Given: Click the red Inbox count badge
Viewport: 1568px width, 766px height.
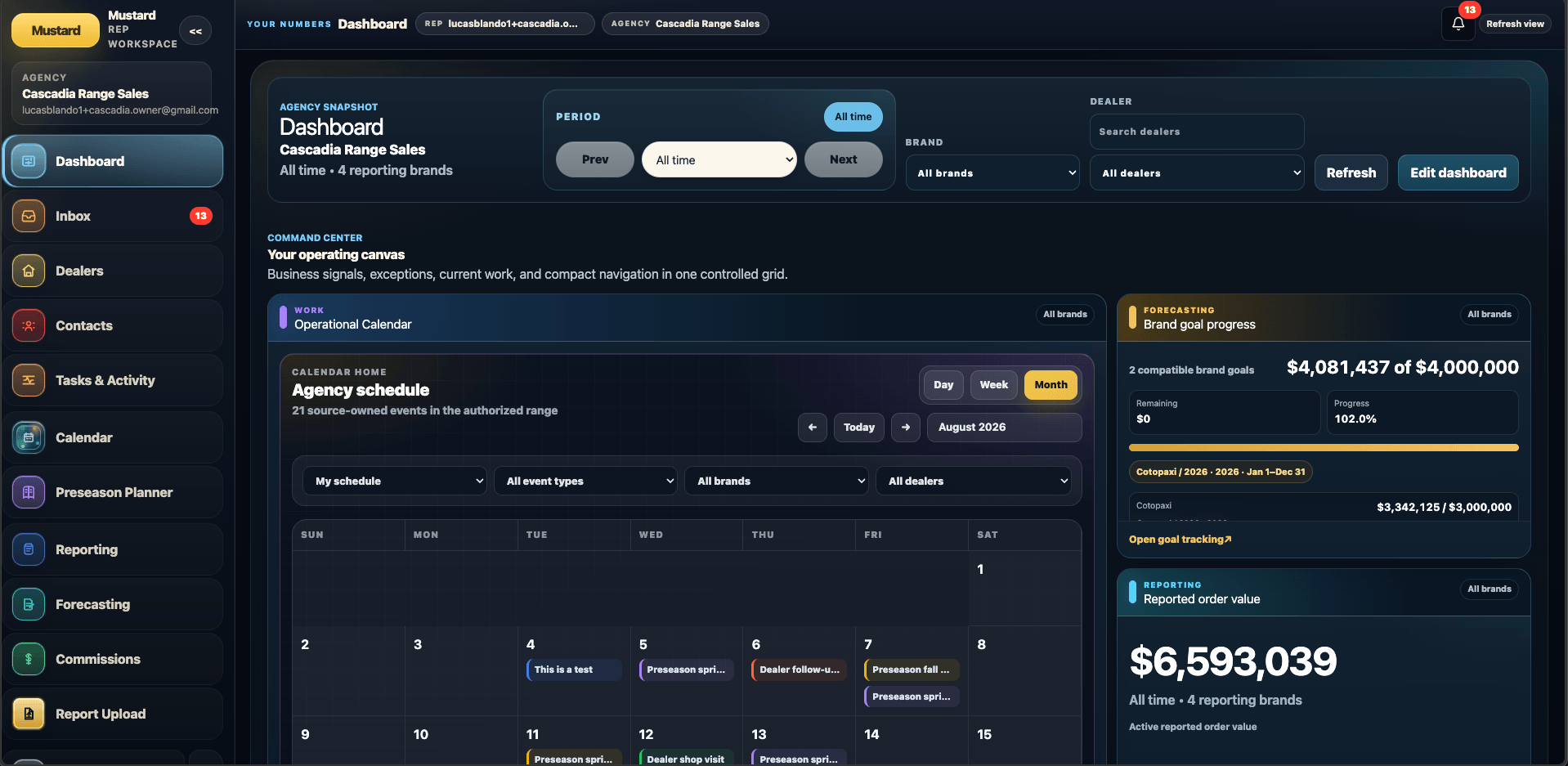Looking at the screenshot, I should (200, 216).
